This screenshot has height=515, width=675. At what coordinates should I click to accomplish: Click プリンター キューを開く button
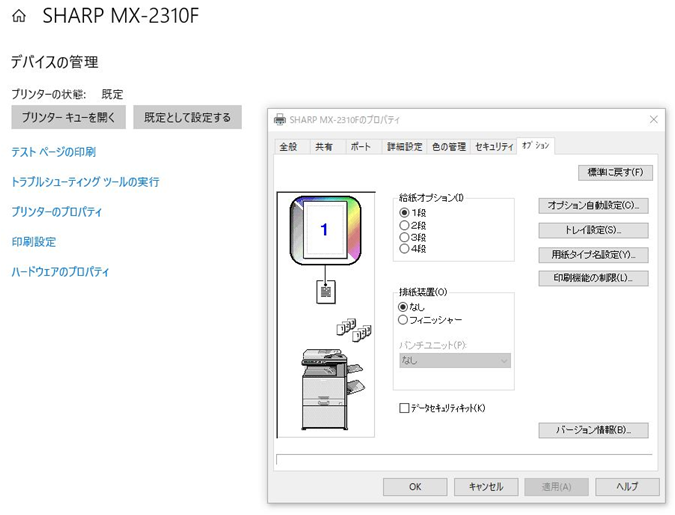coord(68,117)
